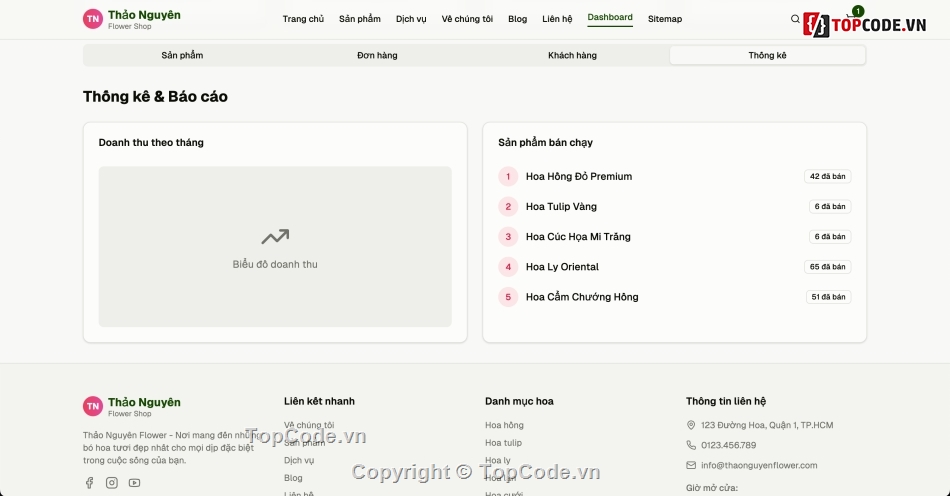Click the footer TN logo badge
The width and height of the screenshot is (950, 496).
tap(93, 406)
